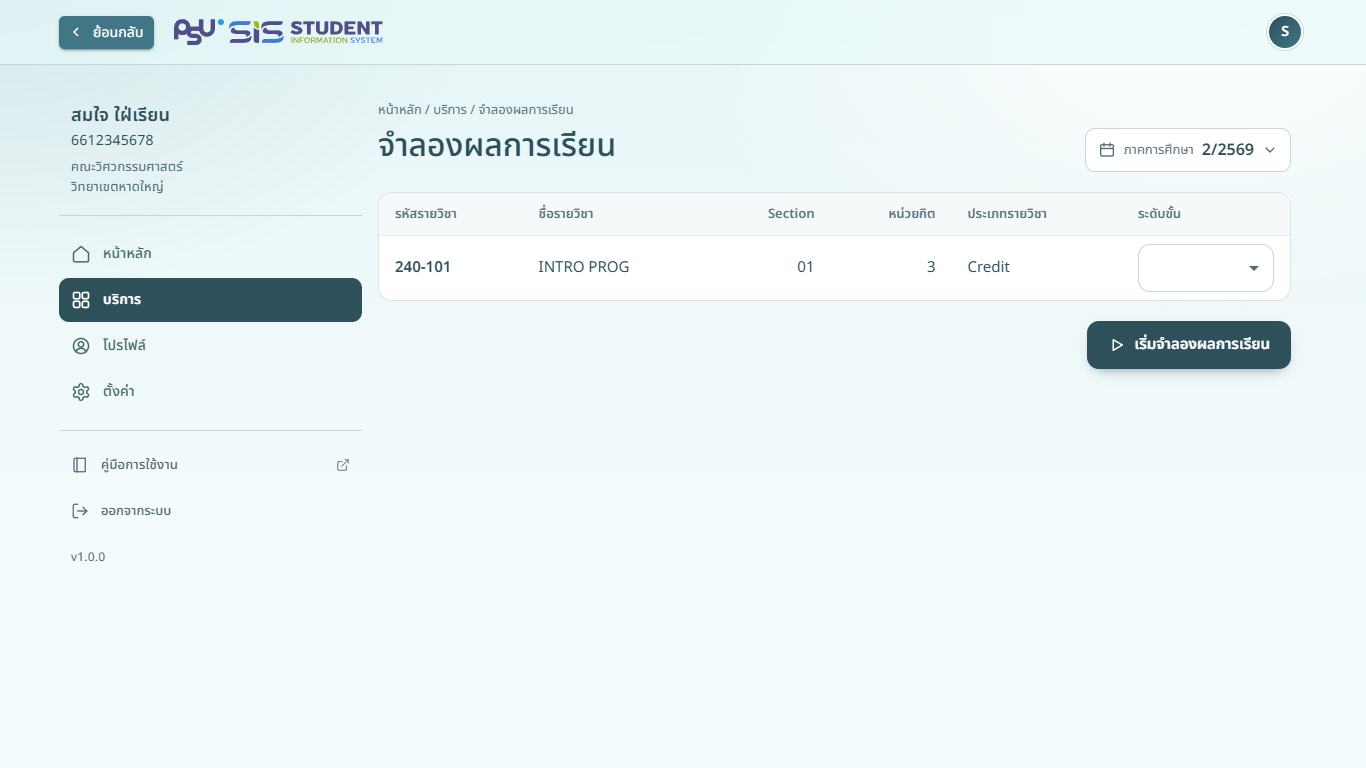
Task: Click the calendar icon in semester selector
Action: coord(1107,150)
